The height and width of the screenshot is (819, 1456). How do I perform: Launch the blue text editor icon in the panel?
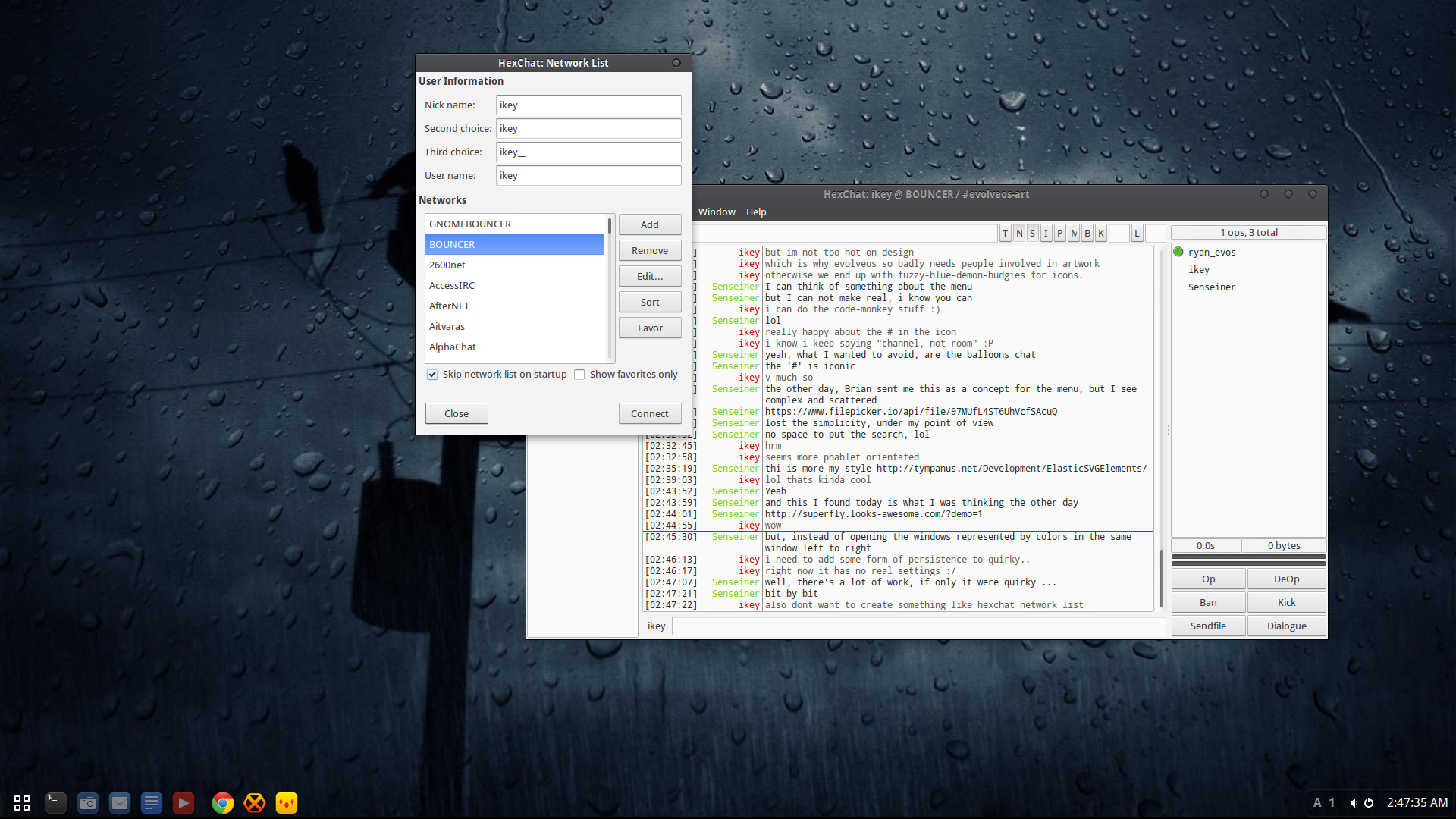click(x=152, y=802)
